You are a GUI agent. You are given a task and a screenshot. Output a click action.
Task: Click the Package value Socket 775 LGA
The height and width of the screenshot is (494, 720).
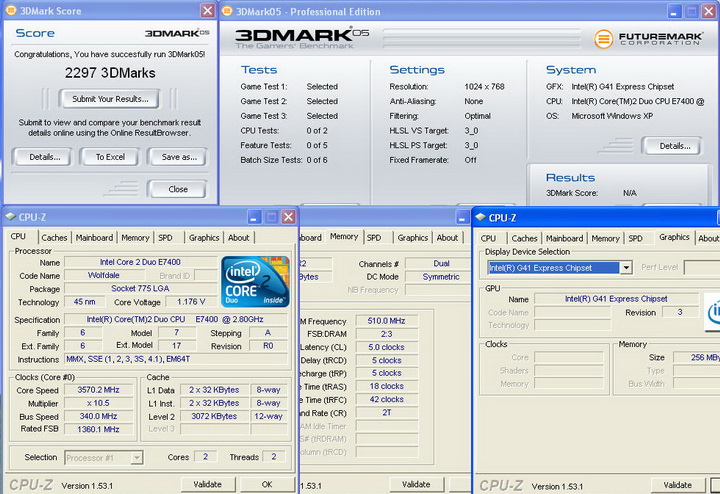point(140,288)
